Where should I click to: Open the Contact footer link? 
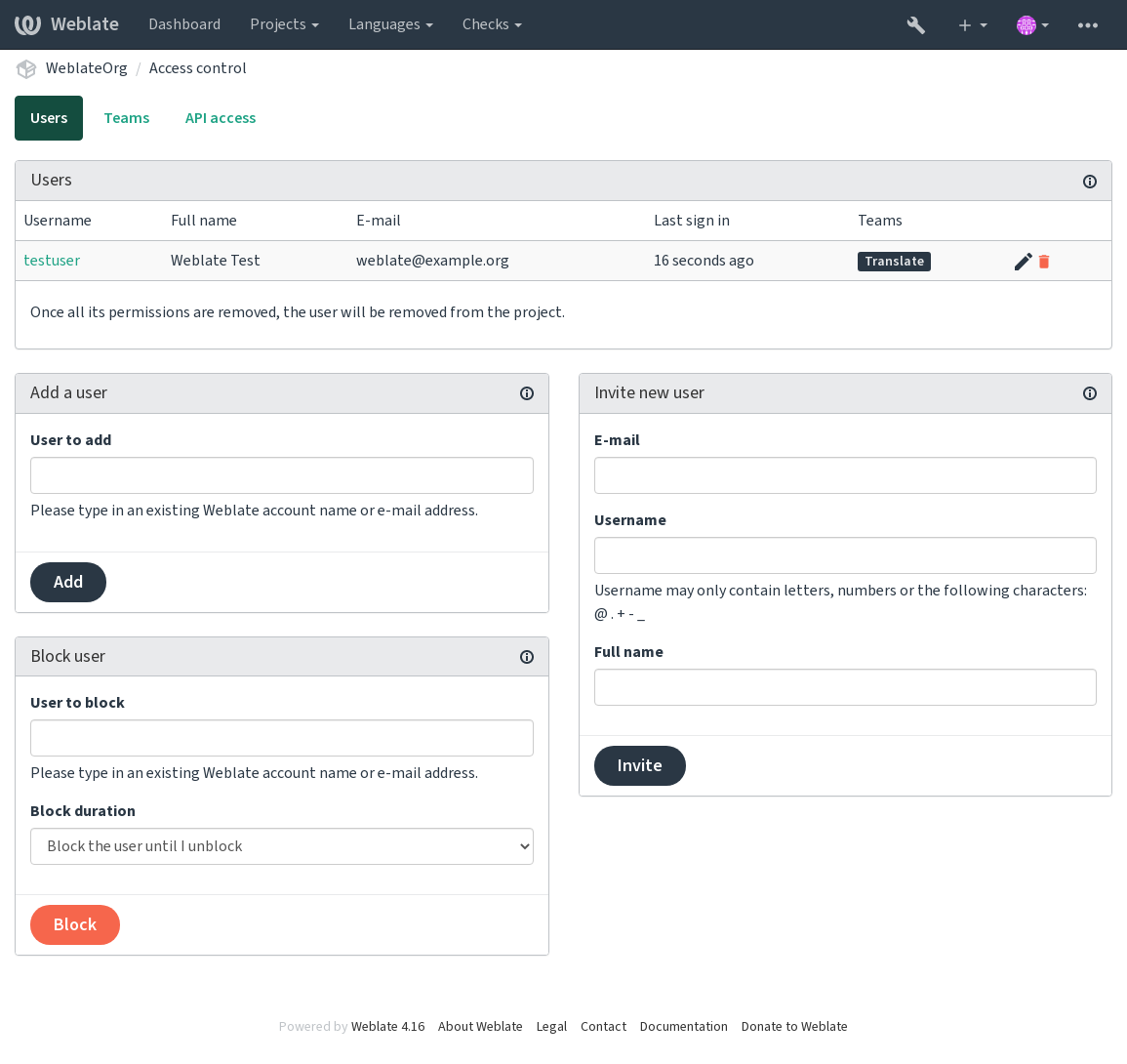tap(604, 1027)
